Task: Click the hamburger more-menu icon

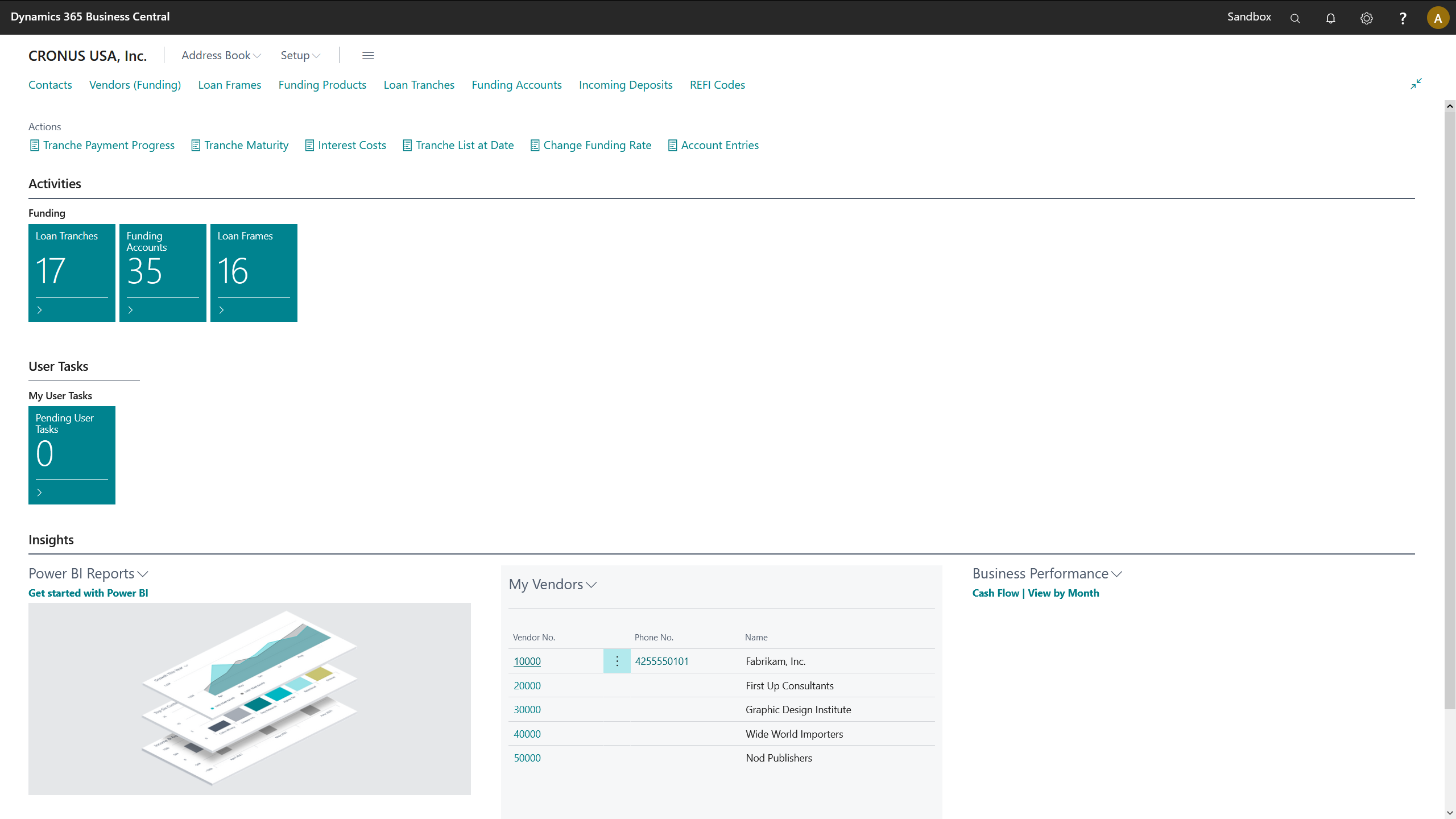Action: pyautogui.click(x=368, y=55)
